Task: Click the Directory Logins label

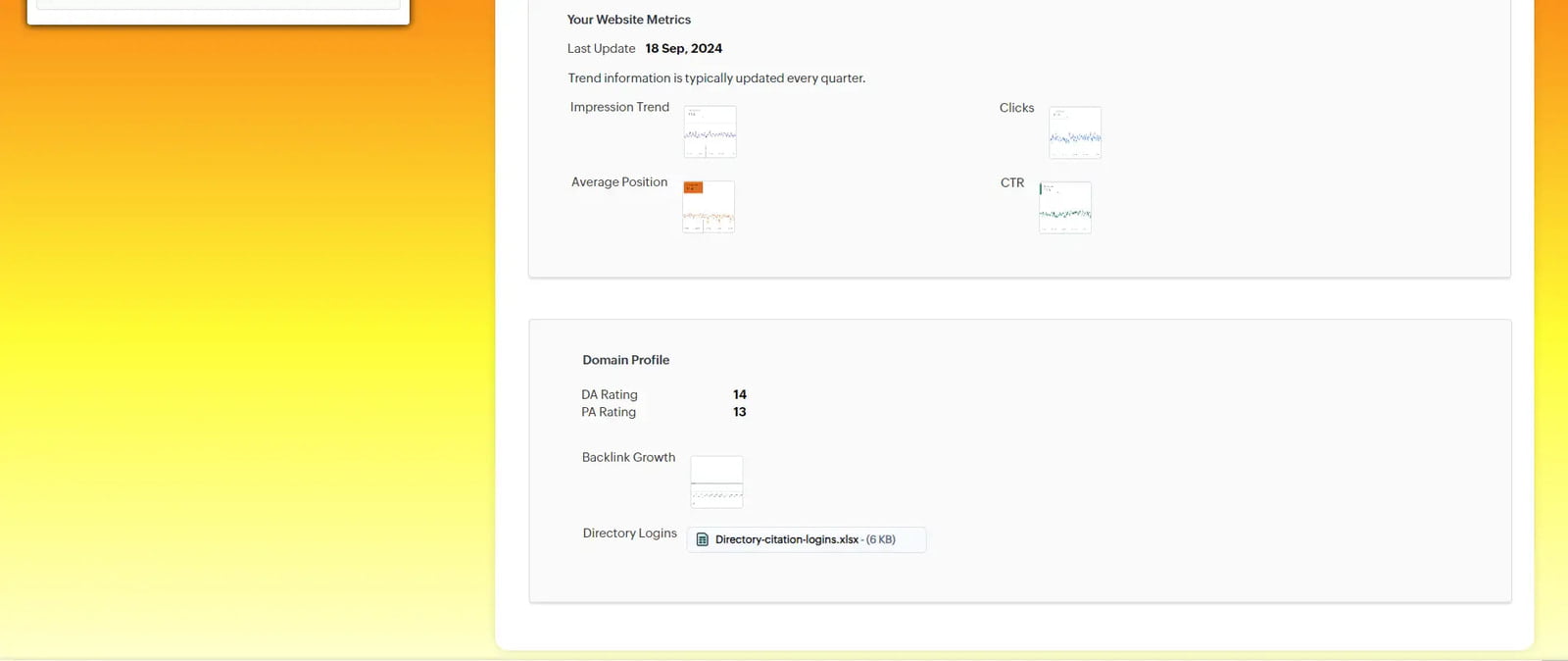Action: coord(629,533)
